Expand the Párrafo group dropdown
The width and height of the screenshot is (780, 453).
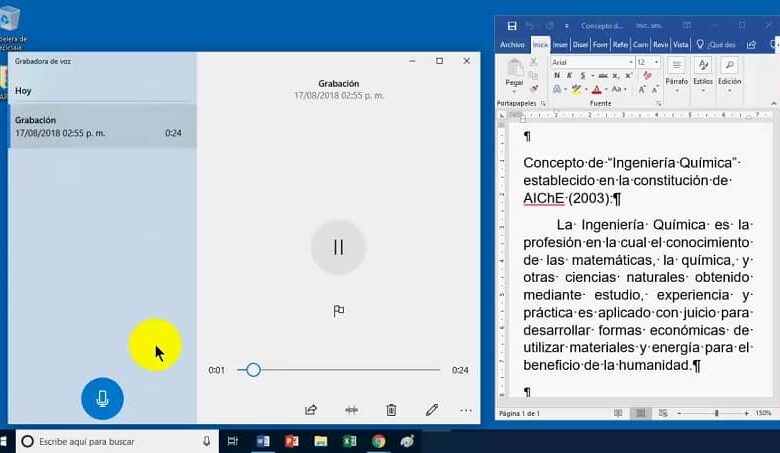(x=677, y=76)
